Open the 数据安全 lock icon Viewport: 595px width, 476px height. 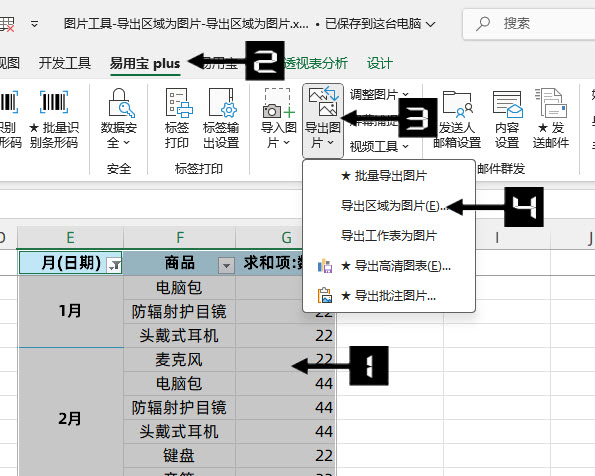[121, 102]
